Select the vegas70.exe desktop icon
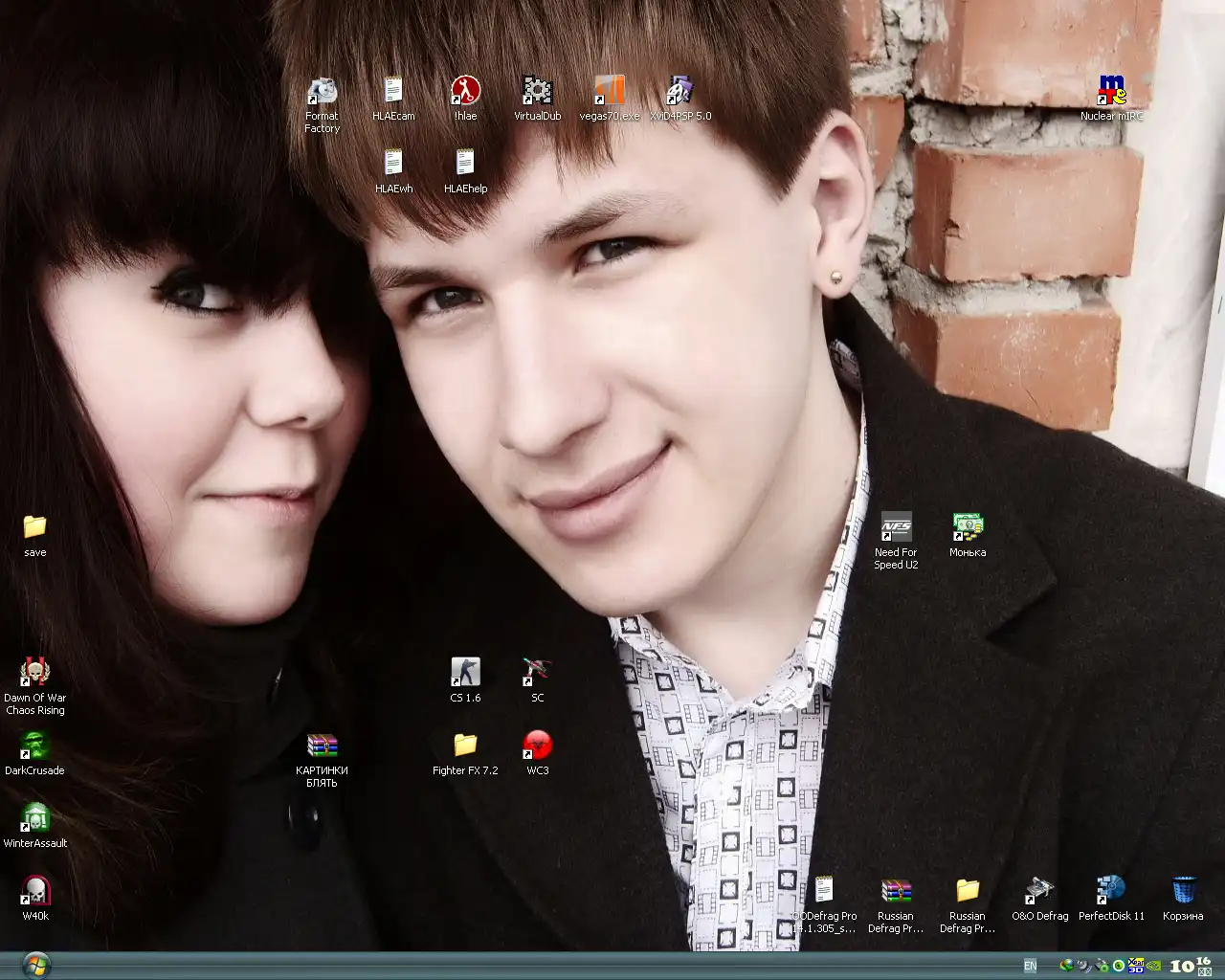 (x=609, y=92)
